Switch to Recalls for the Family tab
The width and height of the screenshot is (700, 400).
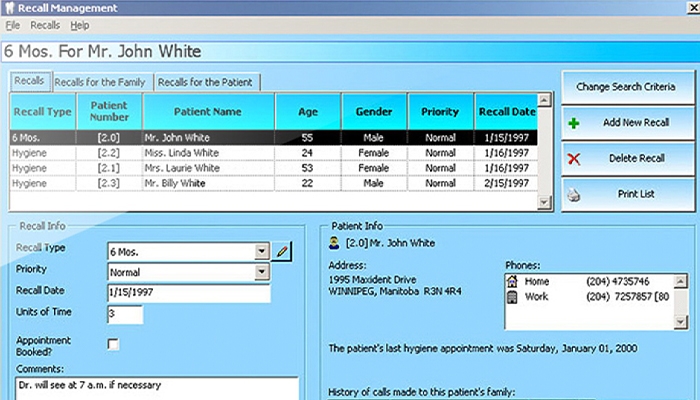pyautogui.click(x=100, y=82)
